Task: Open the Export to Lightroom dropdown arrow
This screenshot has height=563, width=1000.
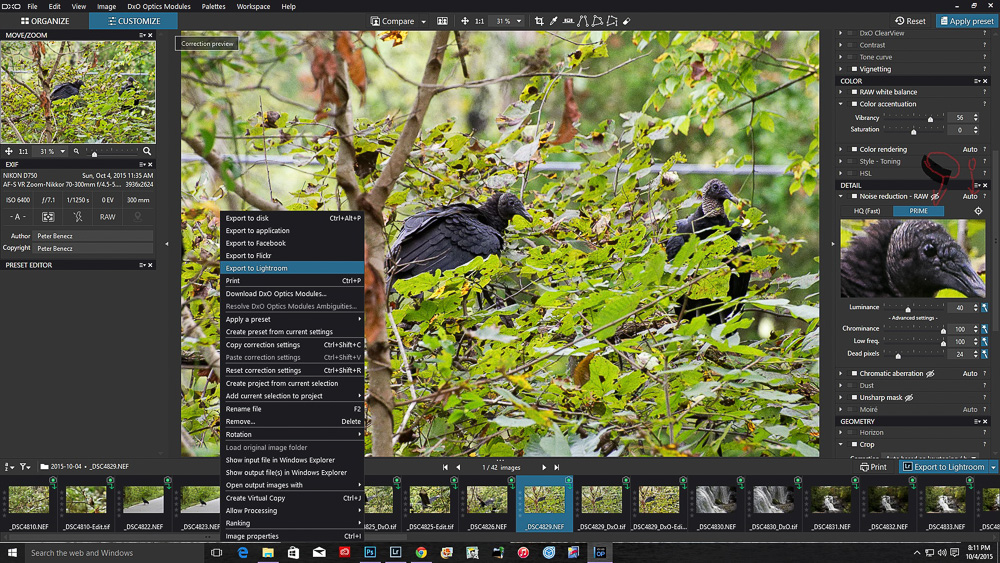Action: [x=993, y=467]
